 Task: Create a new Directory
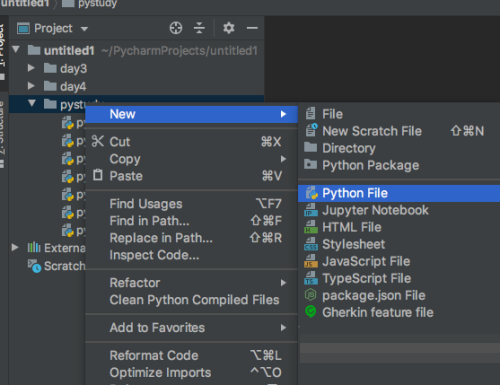[x=399, y=148]
